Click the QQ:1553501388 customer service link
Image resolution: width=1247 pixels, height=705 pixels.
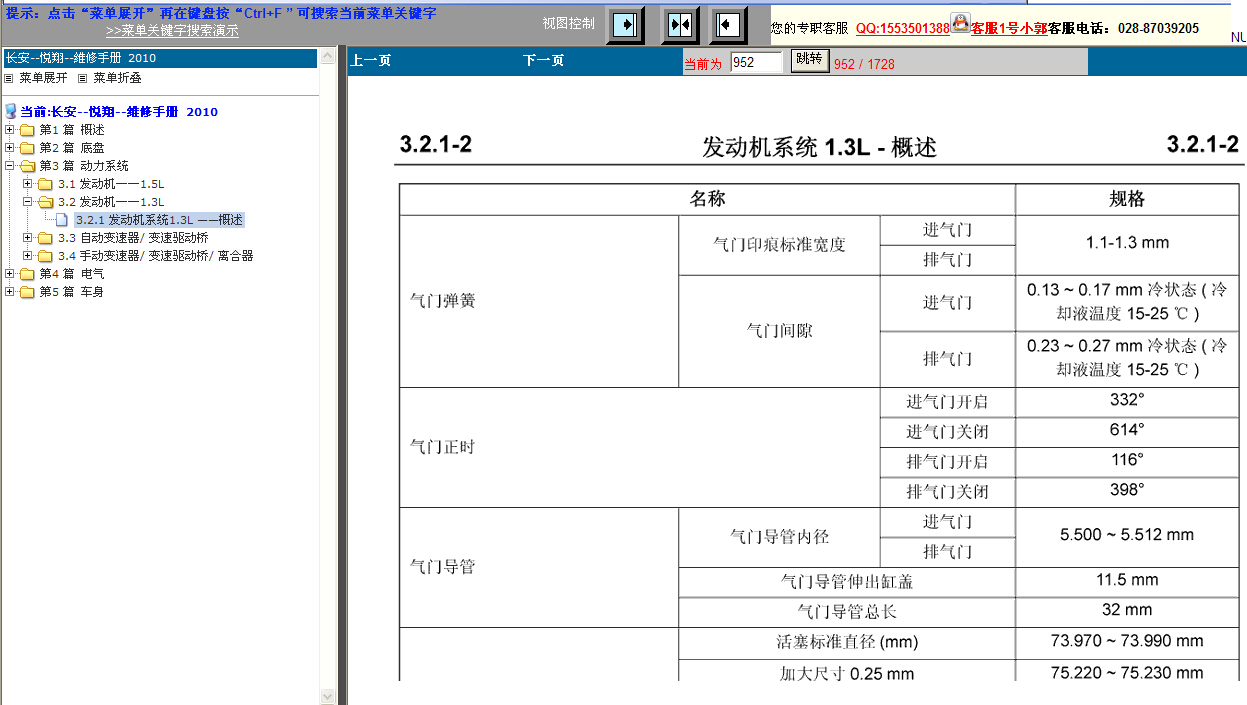[902, 29]
